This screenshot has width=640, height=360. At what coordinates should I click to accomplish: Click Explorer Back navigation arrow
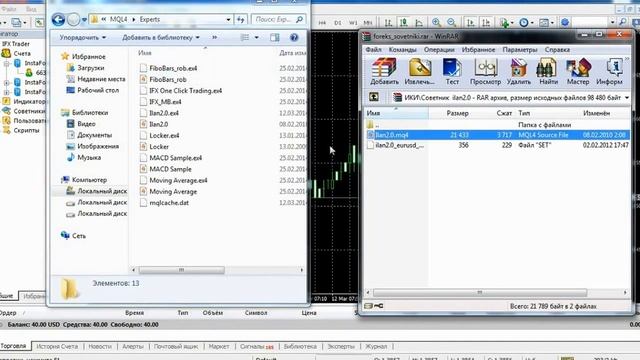[58, 19]
